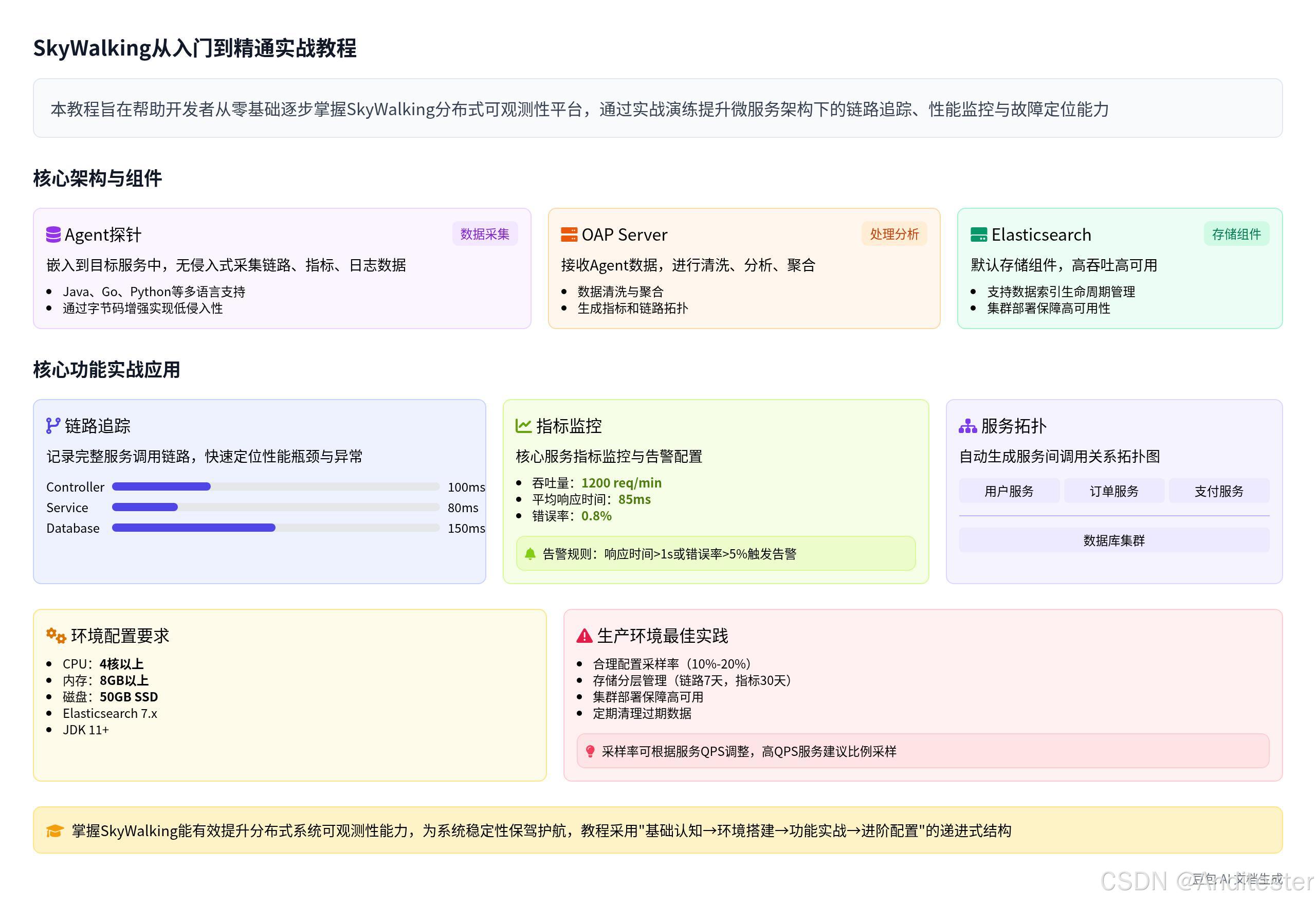Click the 支付服务 button
This screenshot has width=1316, height=903.
(x=1219, y=491)
